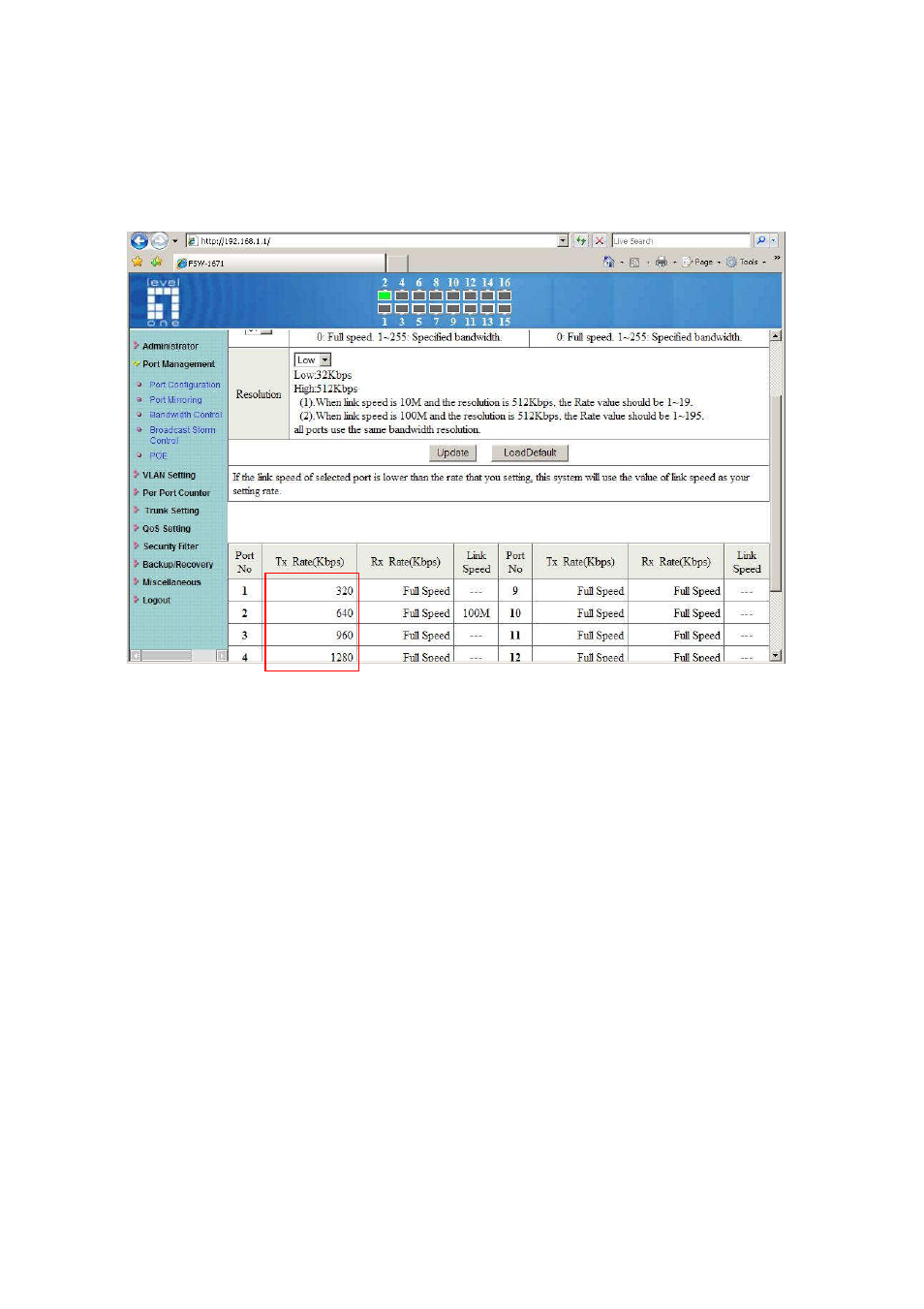Click the port 8 status indicator
The image size is (924, 1309).
click(x=436, y=296)
